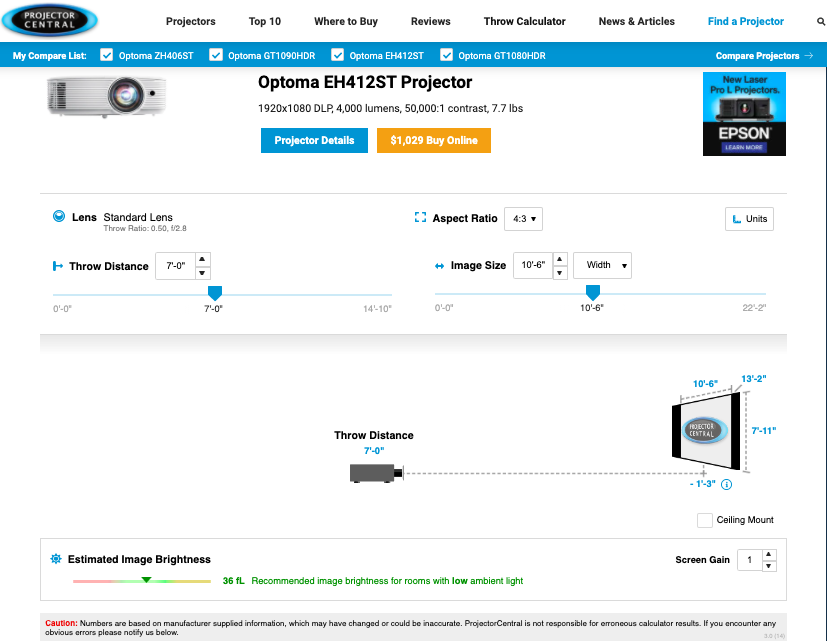Click the $1,029 Buy Online button

434,140
